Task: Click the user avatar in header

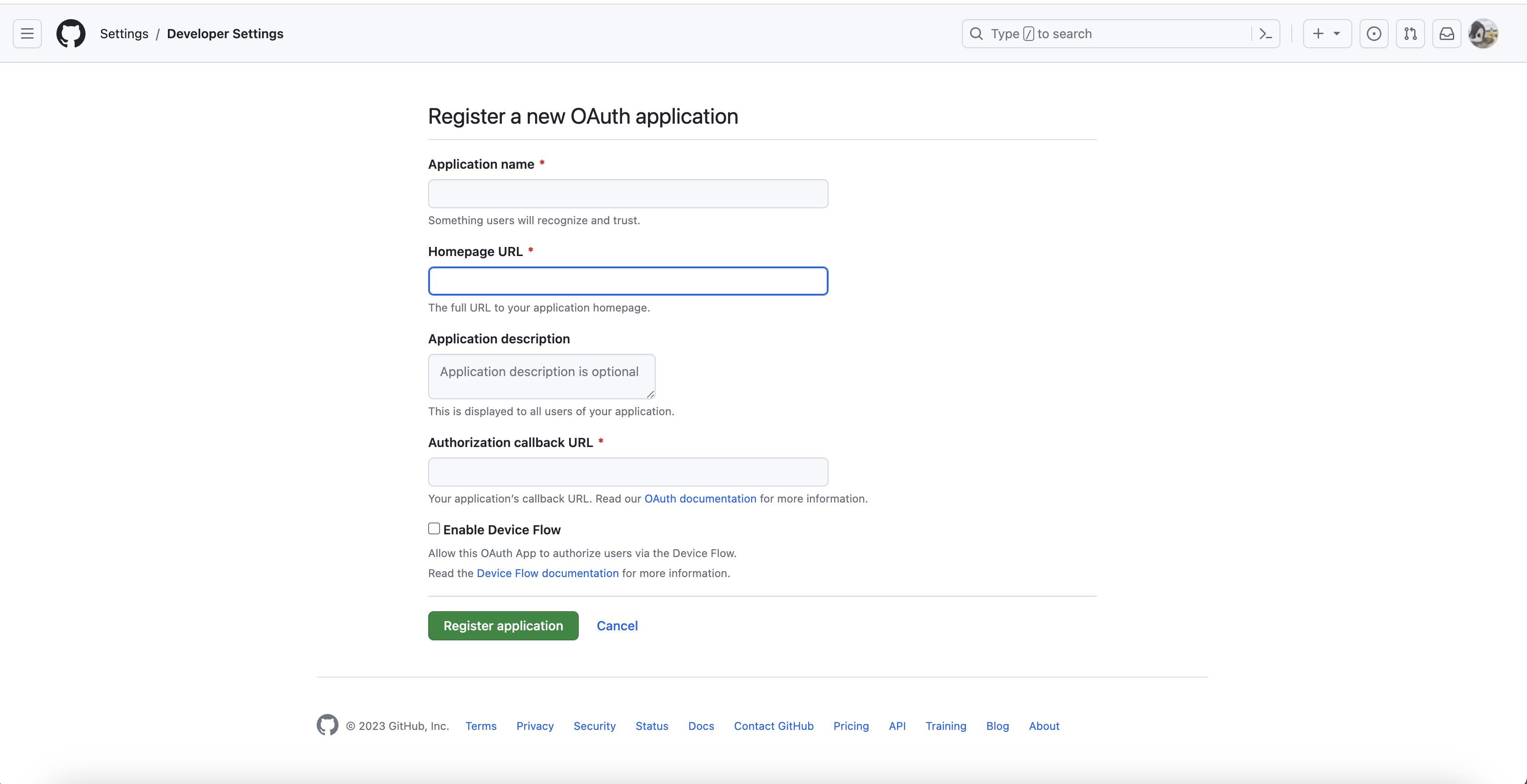Action: (1483, 34)
